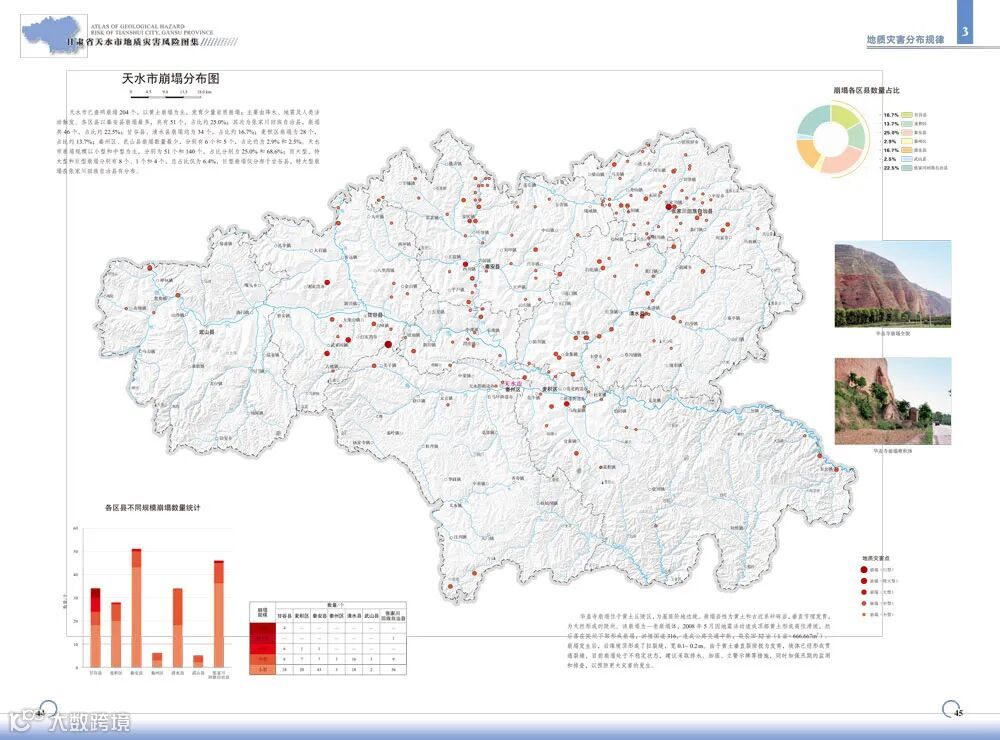Click the page 45 circle marker
Image resolution: width=1000 pixels, height=740 pixels.
tap(952, 709)
